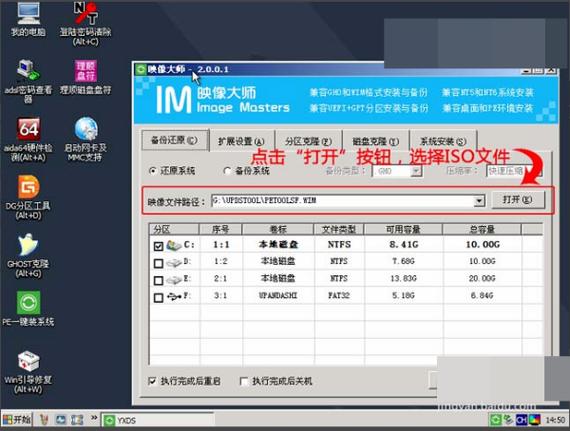Check the E: partition checkbox
Viewport: 570px width, 431px height.
click(x=158, y=280)
